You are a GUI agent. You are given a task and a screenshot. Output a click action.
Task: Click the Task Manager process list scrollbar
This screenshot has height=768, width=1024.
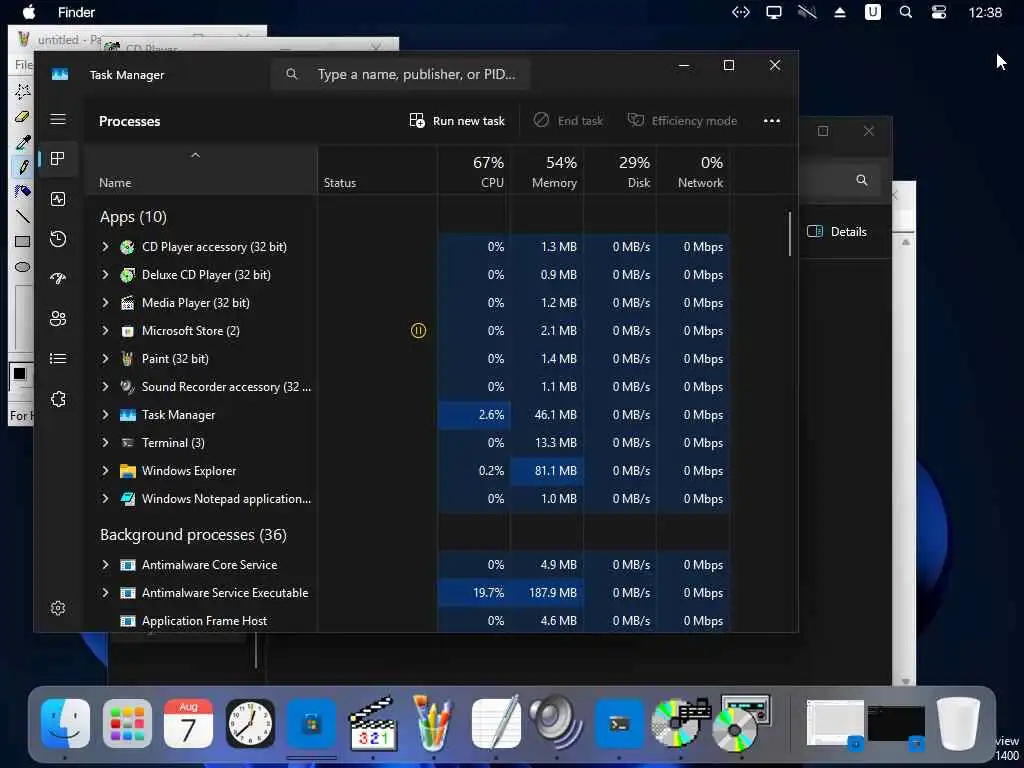coord(790,234)
